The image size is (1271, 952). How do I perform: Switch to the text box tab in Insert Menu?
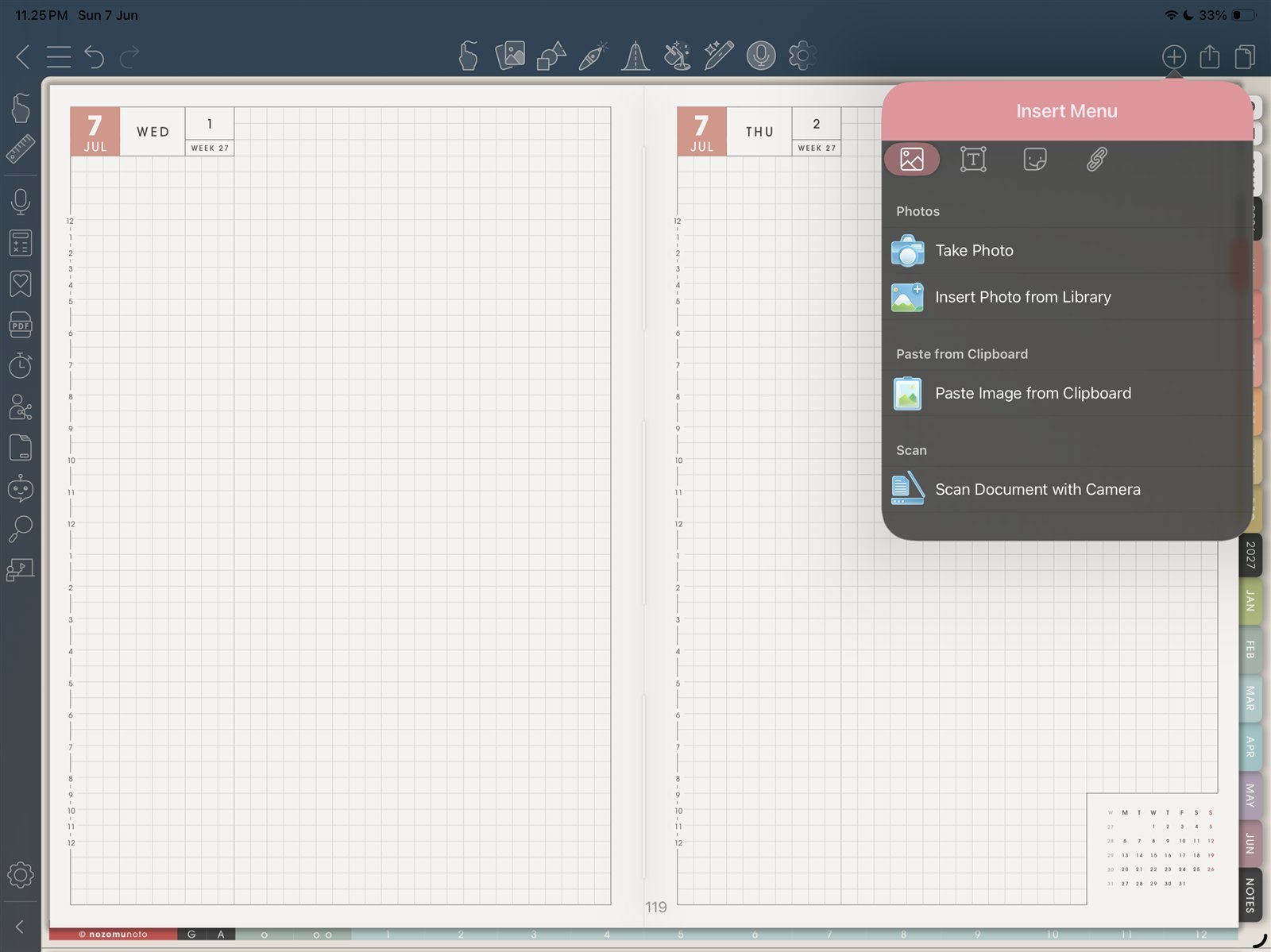[x=973, y=160]
